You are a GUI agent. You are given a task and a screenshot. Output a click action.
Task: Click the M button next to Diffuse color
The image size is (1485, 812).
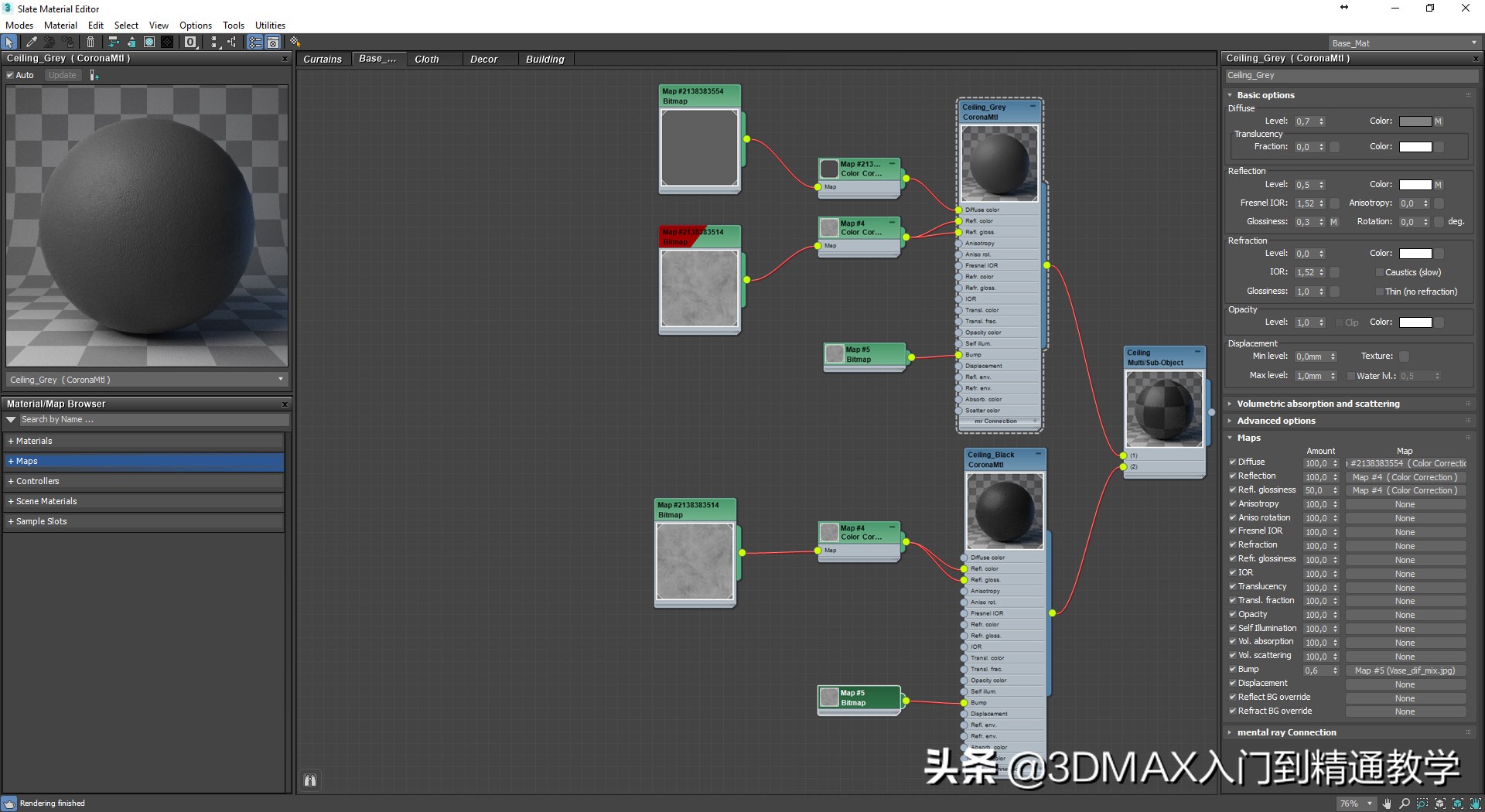point(1437,121)
